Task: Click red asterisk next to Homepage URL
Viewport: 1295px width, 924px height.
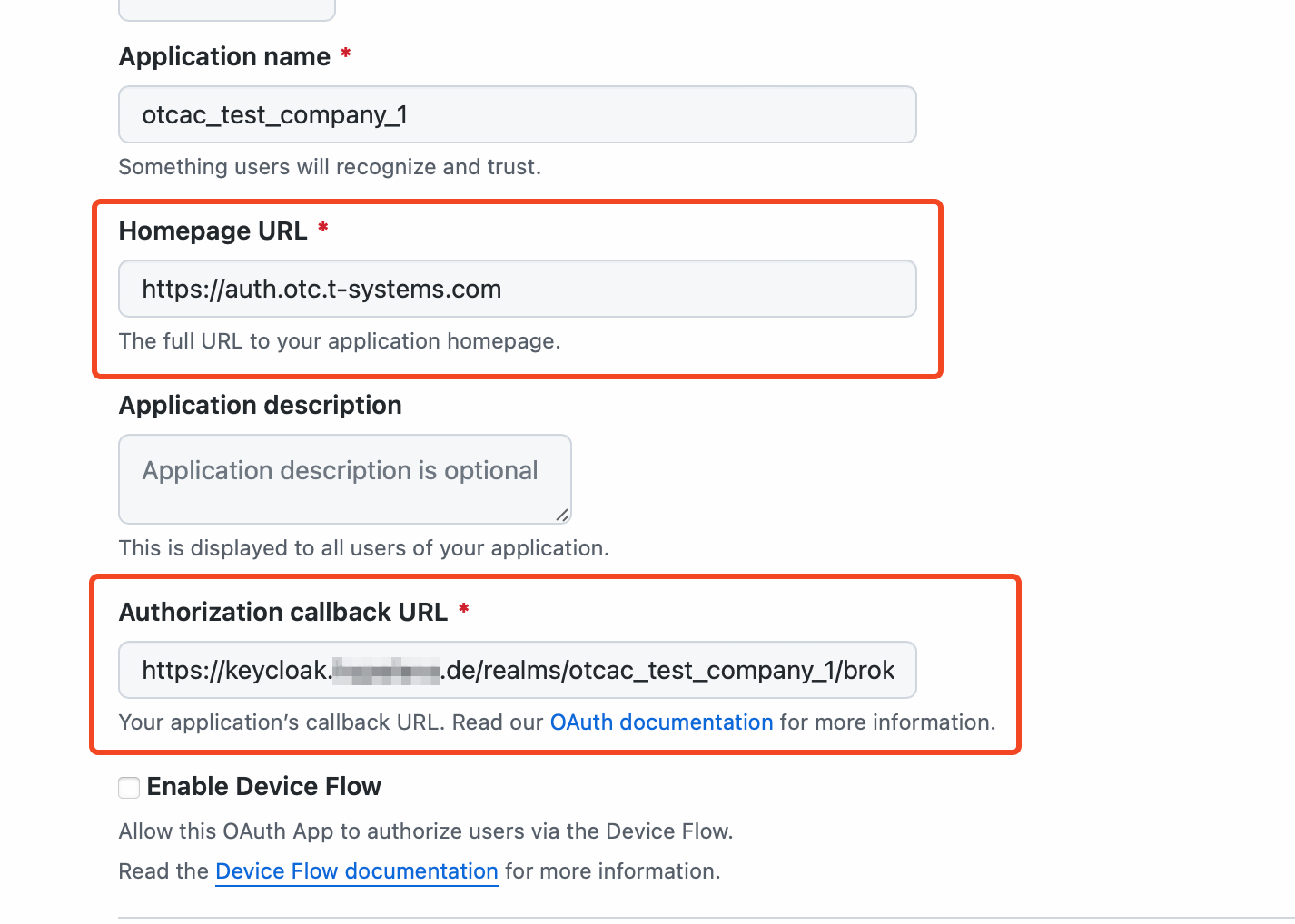Action: pos(322,229)
